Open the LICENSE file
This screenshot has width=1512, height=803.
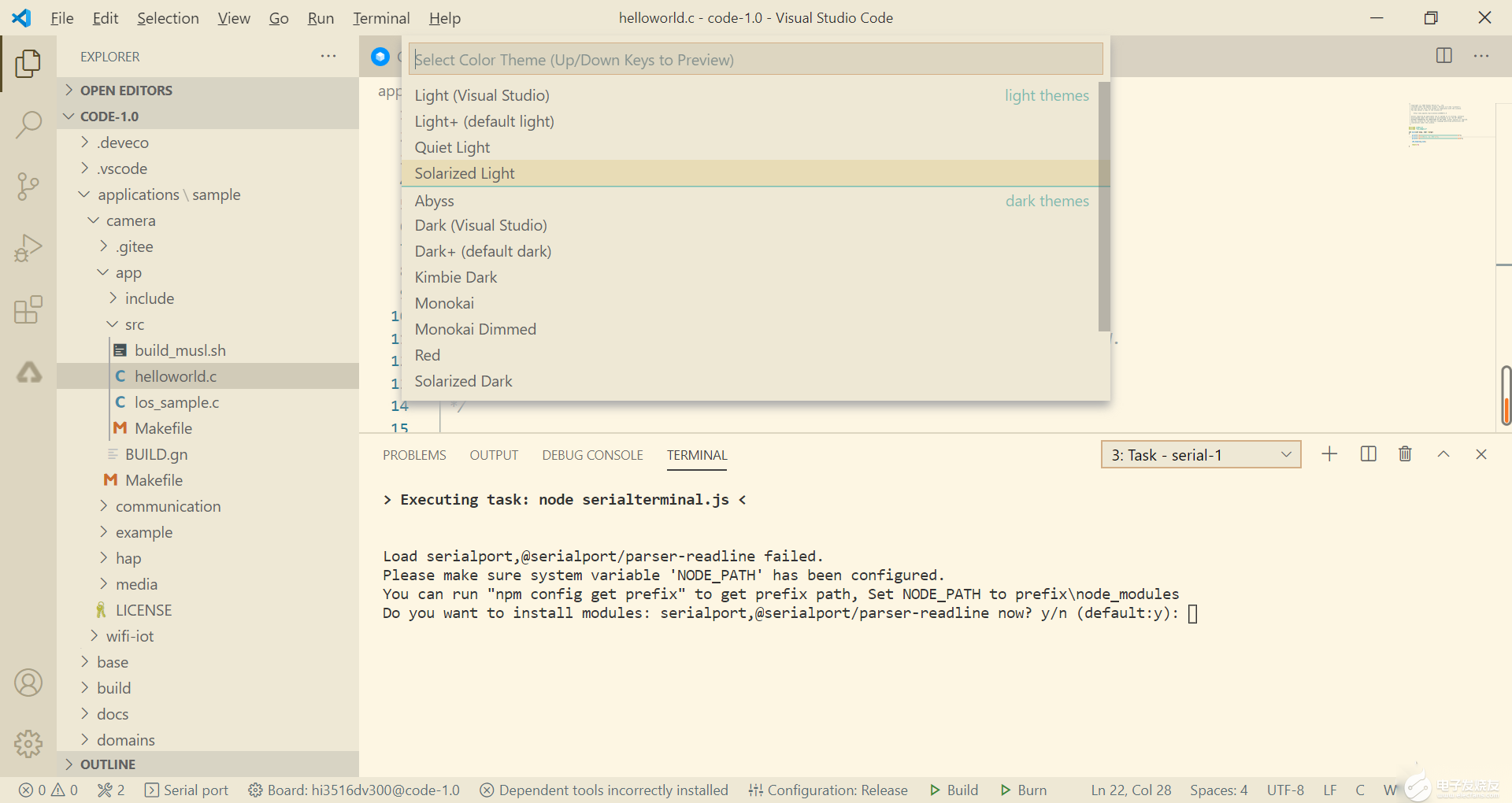208,609
